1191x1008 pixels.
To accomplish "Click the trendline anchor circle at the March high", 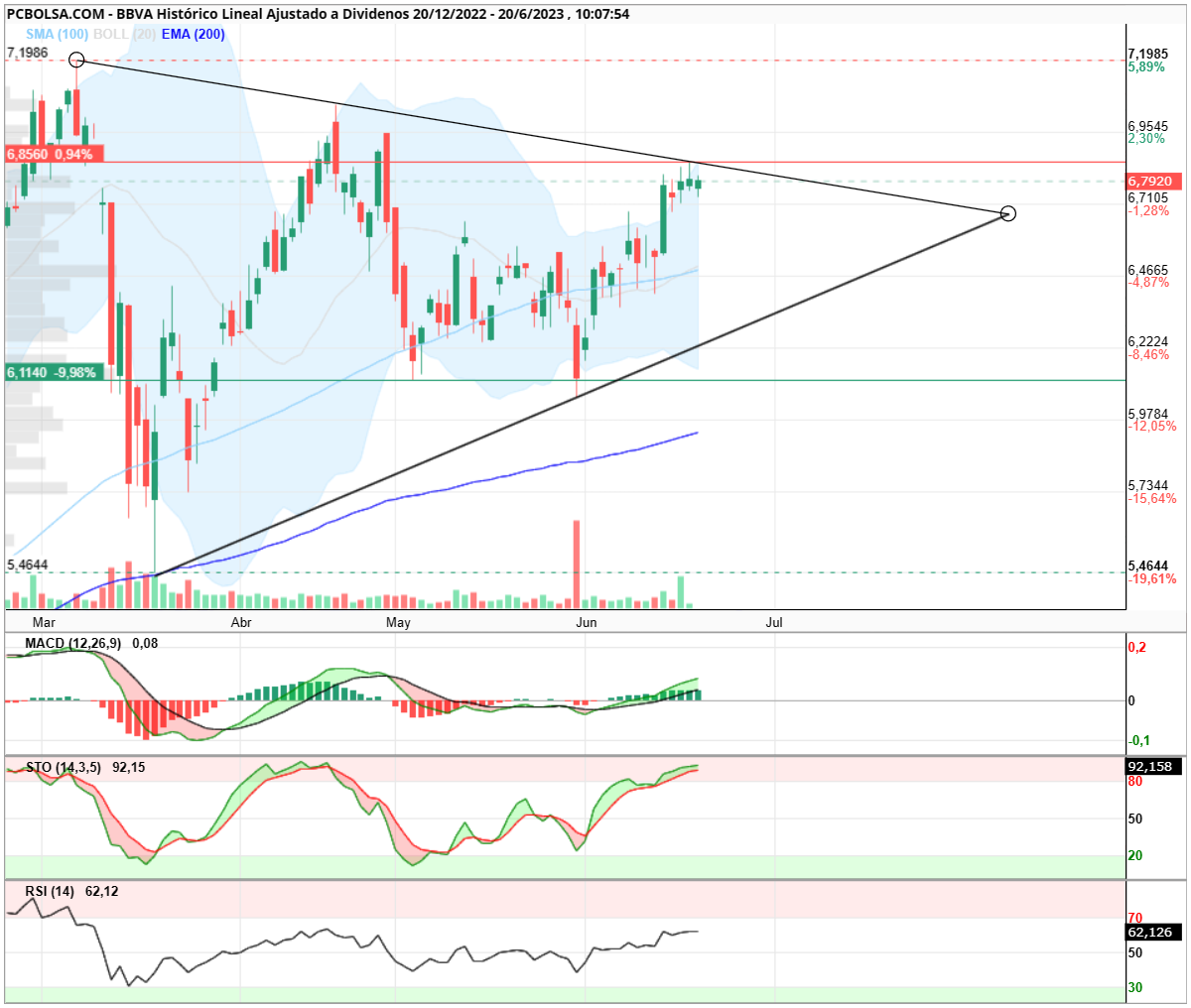I will (76, 61).
